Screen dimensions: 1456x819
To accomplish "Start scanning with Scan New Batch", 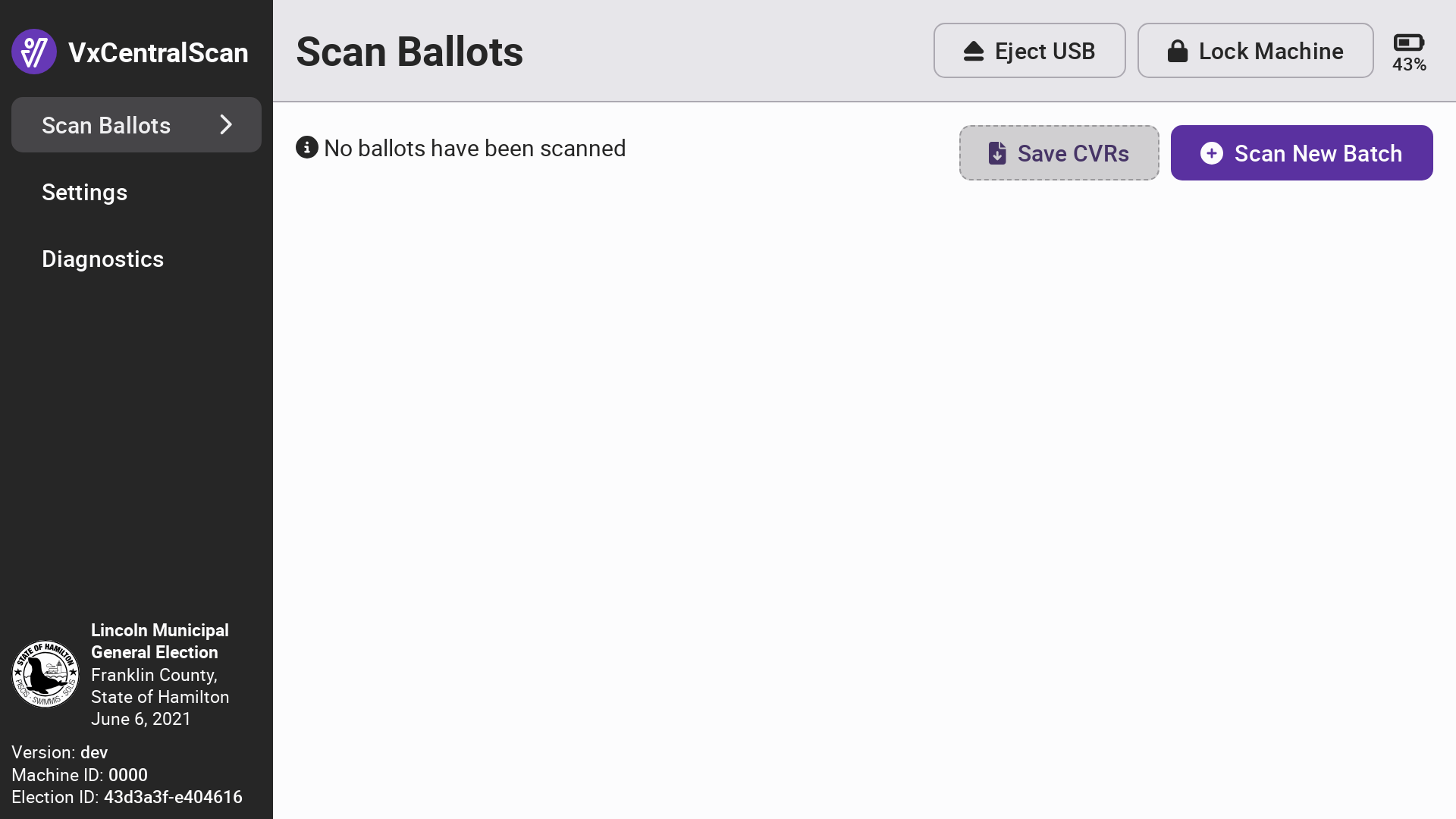I will point(1301,153).
